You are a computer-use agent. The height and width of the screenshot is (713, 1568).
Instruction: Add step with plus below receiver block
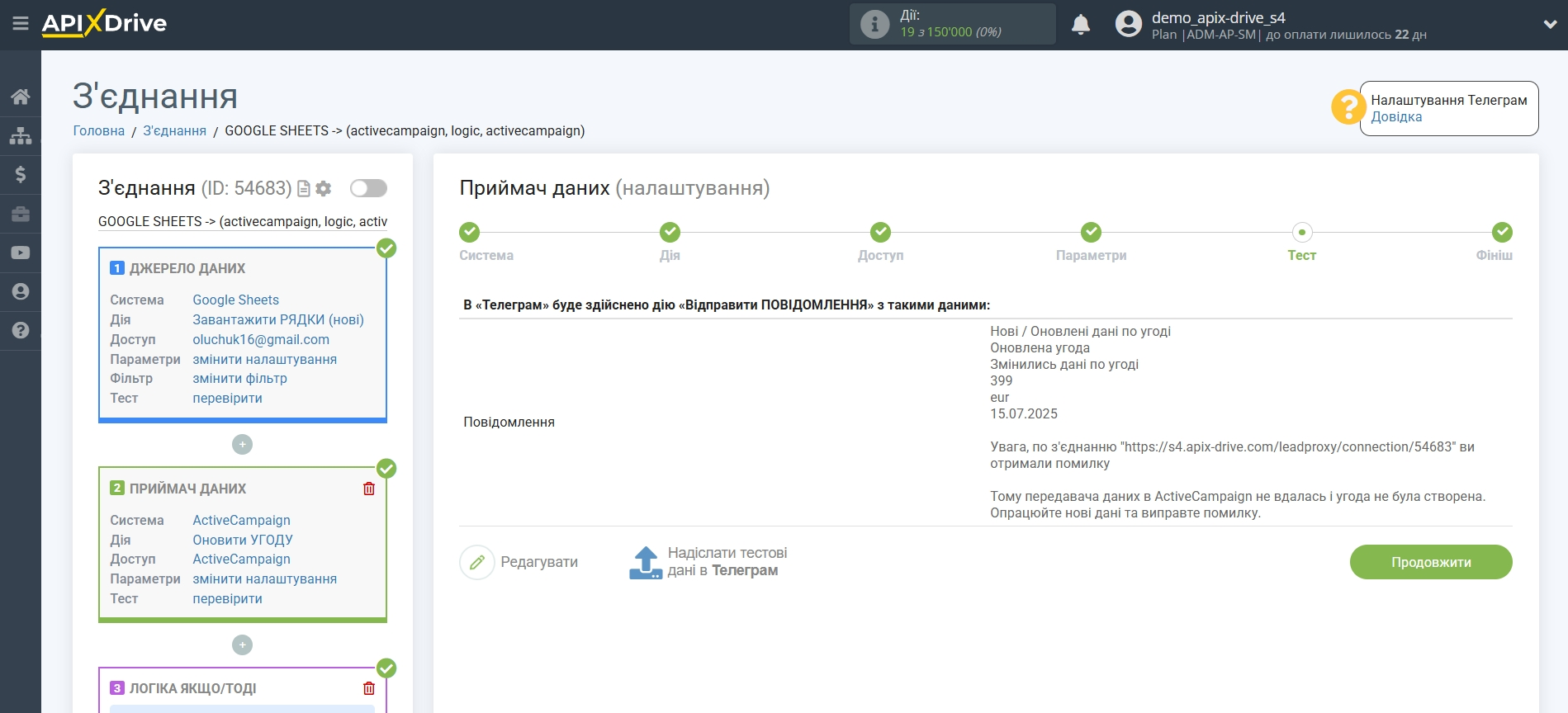(242, 645)
